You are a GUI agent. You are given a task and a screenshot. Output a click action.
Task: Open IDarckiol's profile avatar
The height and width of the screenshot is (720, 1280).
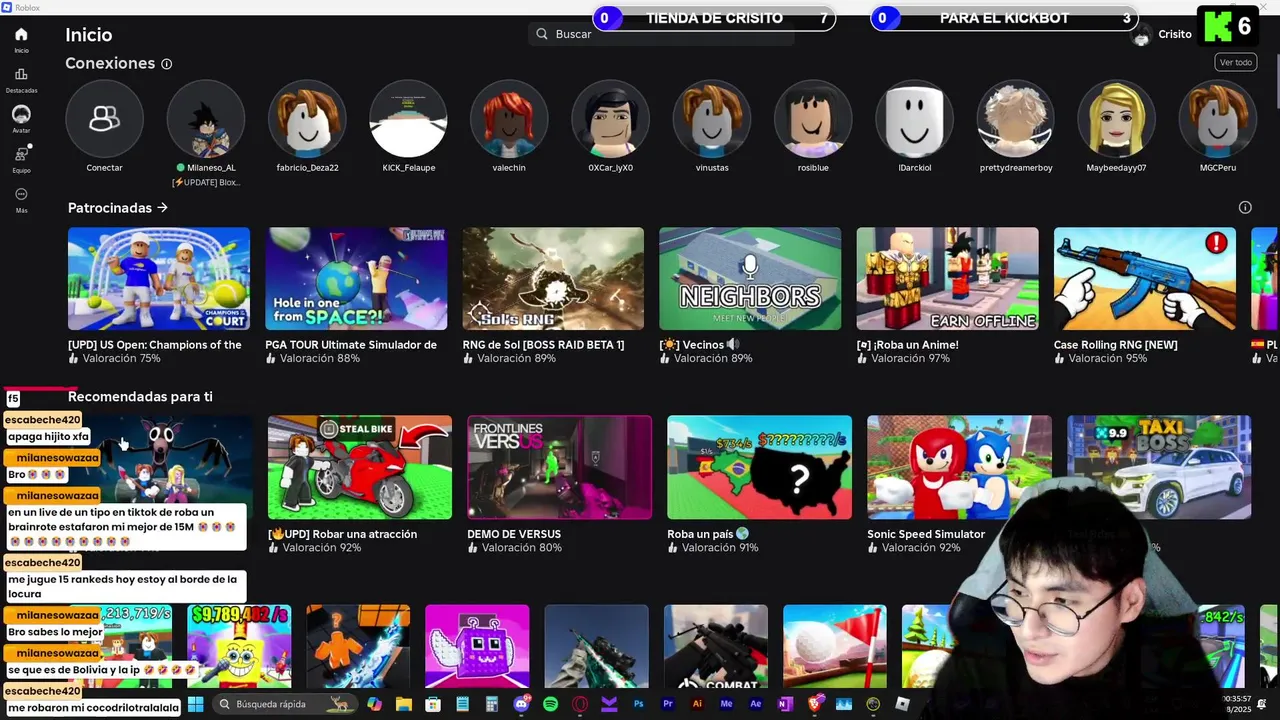click(914, 119)
